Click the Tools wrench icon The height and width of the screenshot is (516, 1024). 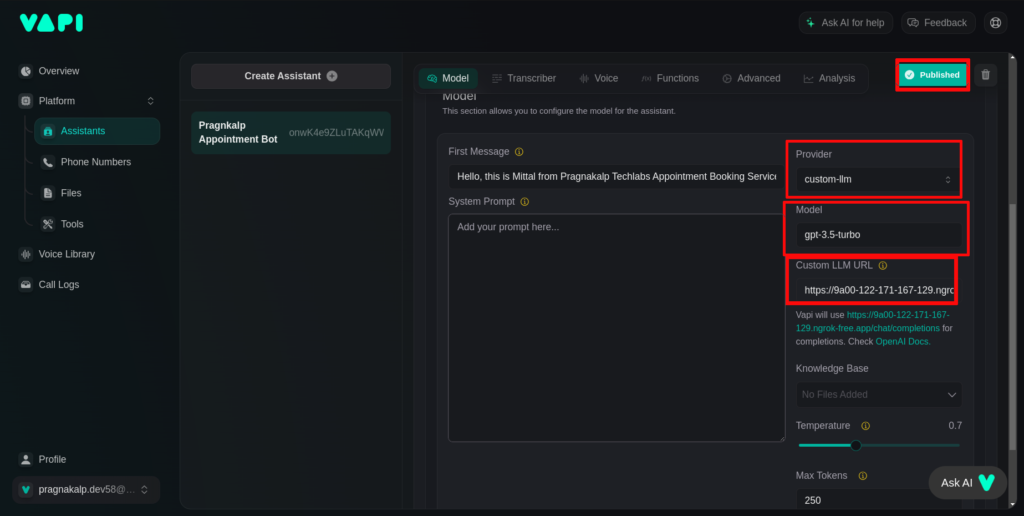[x=48, y=224]
